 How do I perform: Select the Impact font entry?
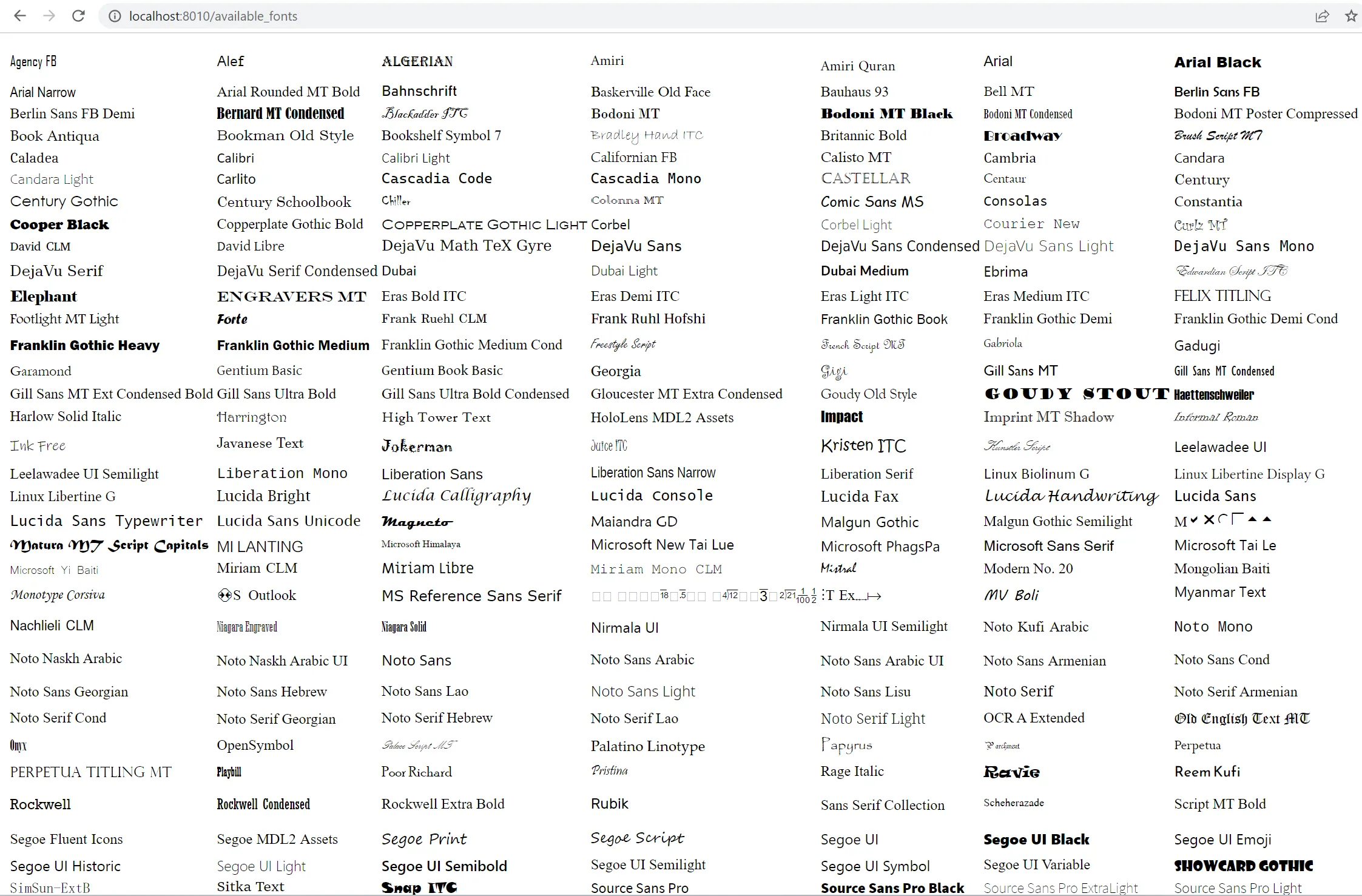841,417
